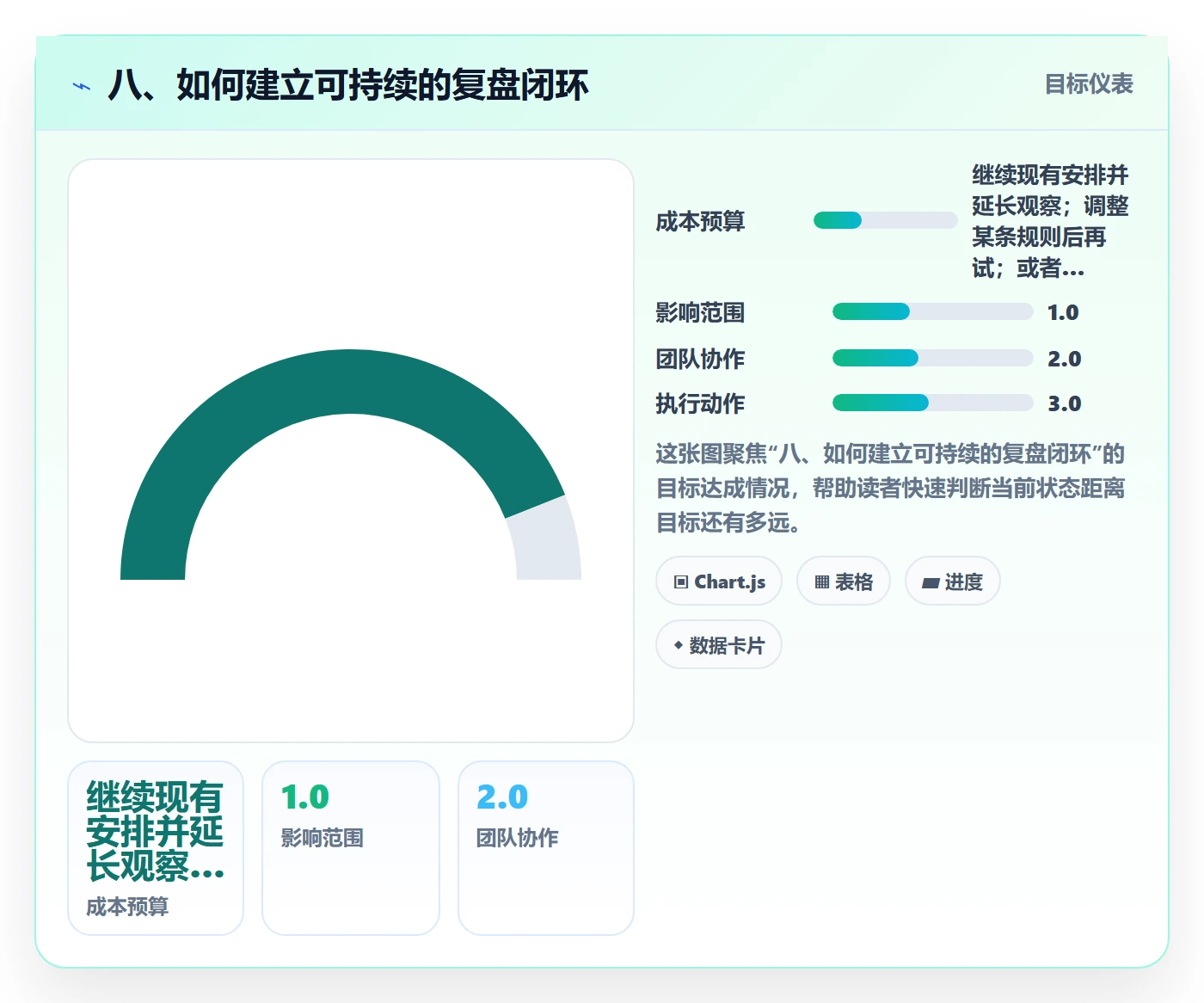The image size is (1204, 1003).
Task: Click the 1.0 value beside 影响范围 bar
Action: click(x=1063, y=312)
